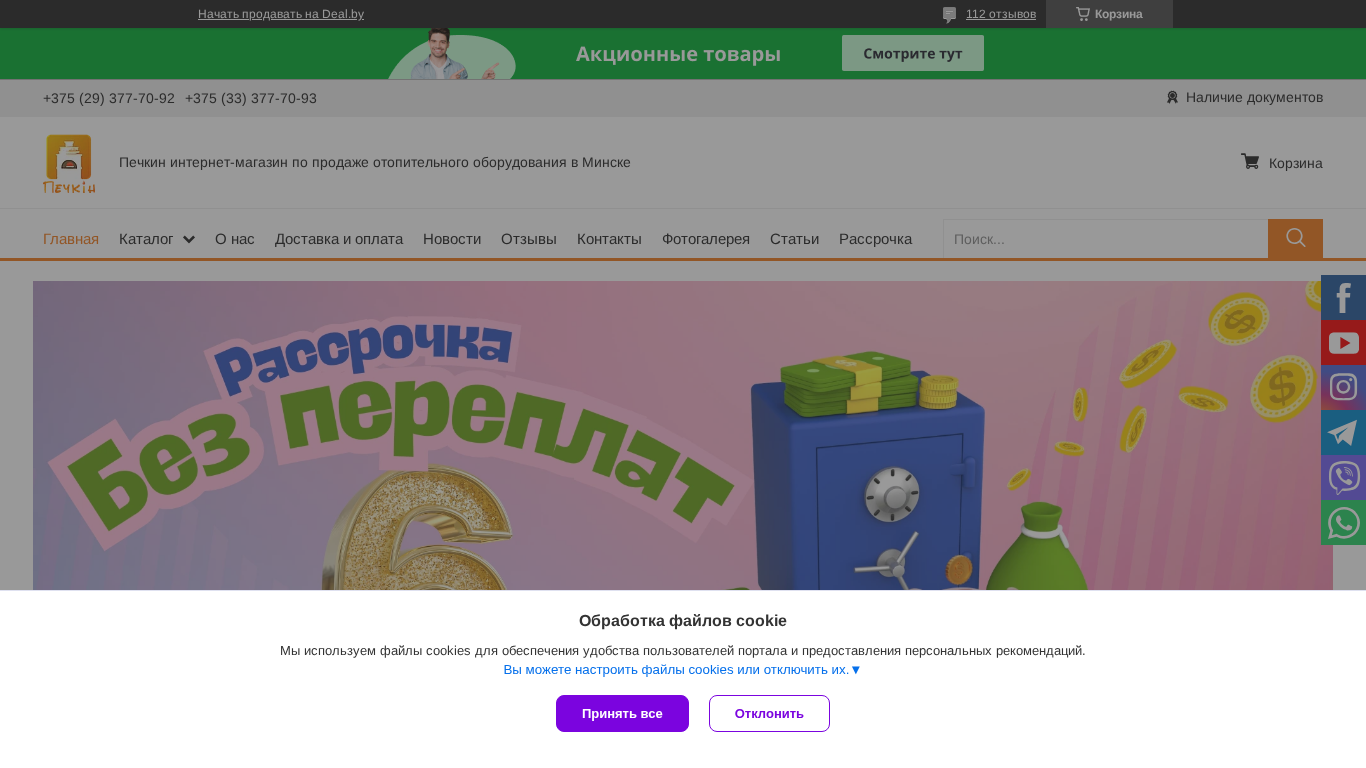
Task: Open the Доставка и оплата menu item
Action: (x=339, y=239)
